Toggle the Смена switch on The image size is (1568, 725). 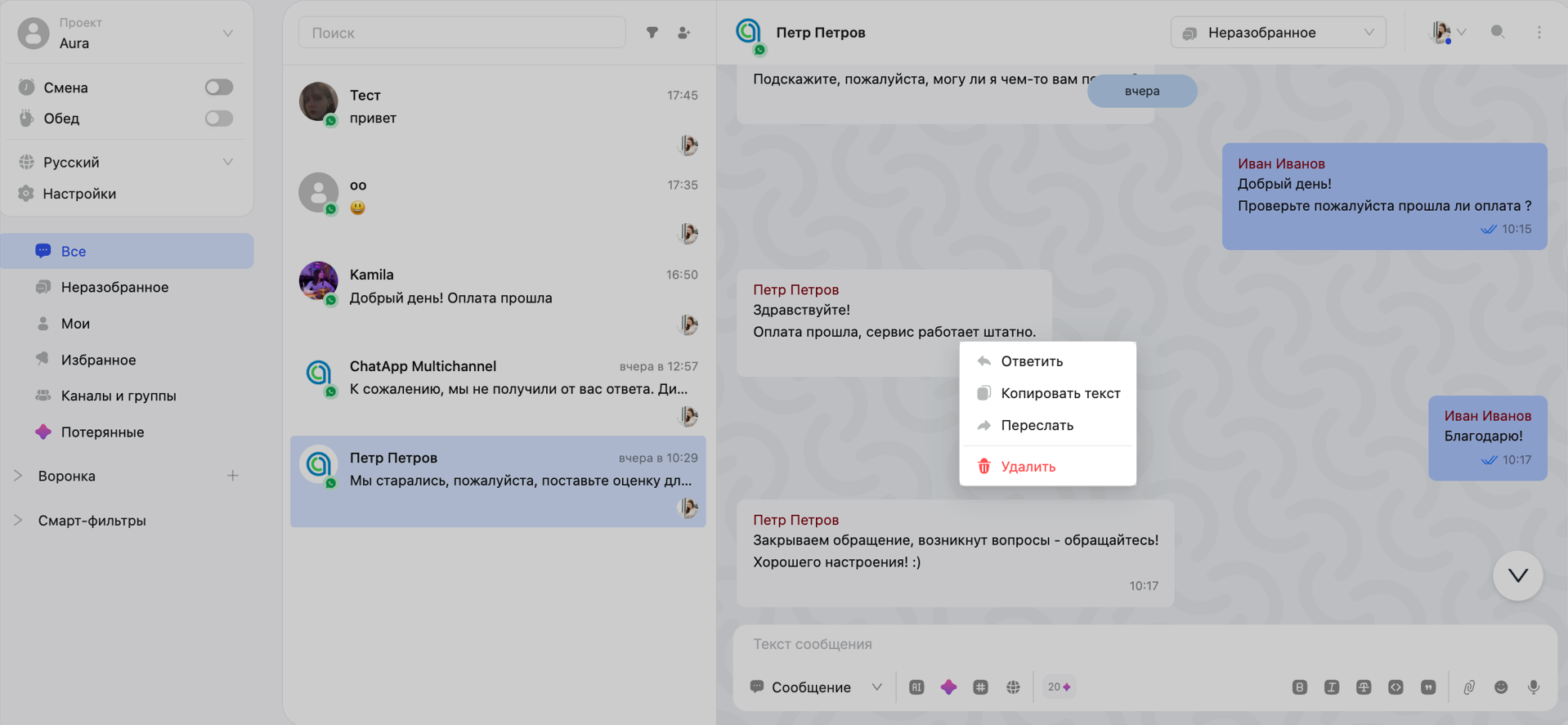pos(219,87)
